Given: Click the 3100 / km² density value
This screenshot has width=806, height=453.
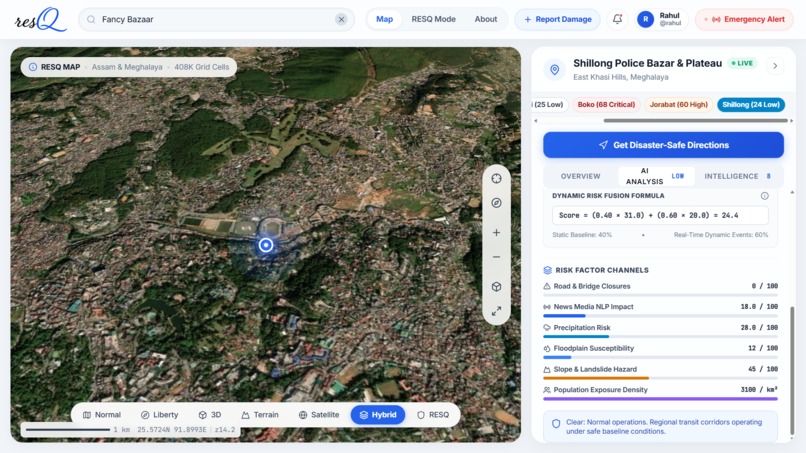Looking at the screenshot, I should (x=759, y=390).
